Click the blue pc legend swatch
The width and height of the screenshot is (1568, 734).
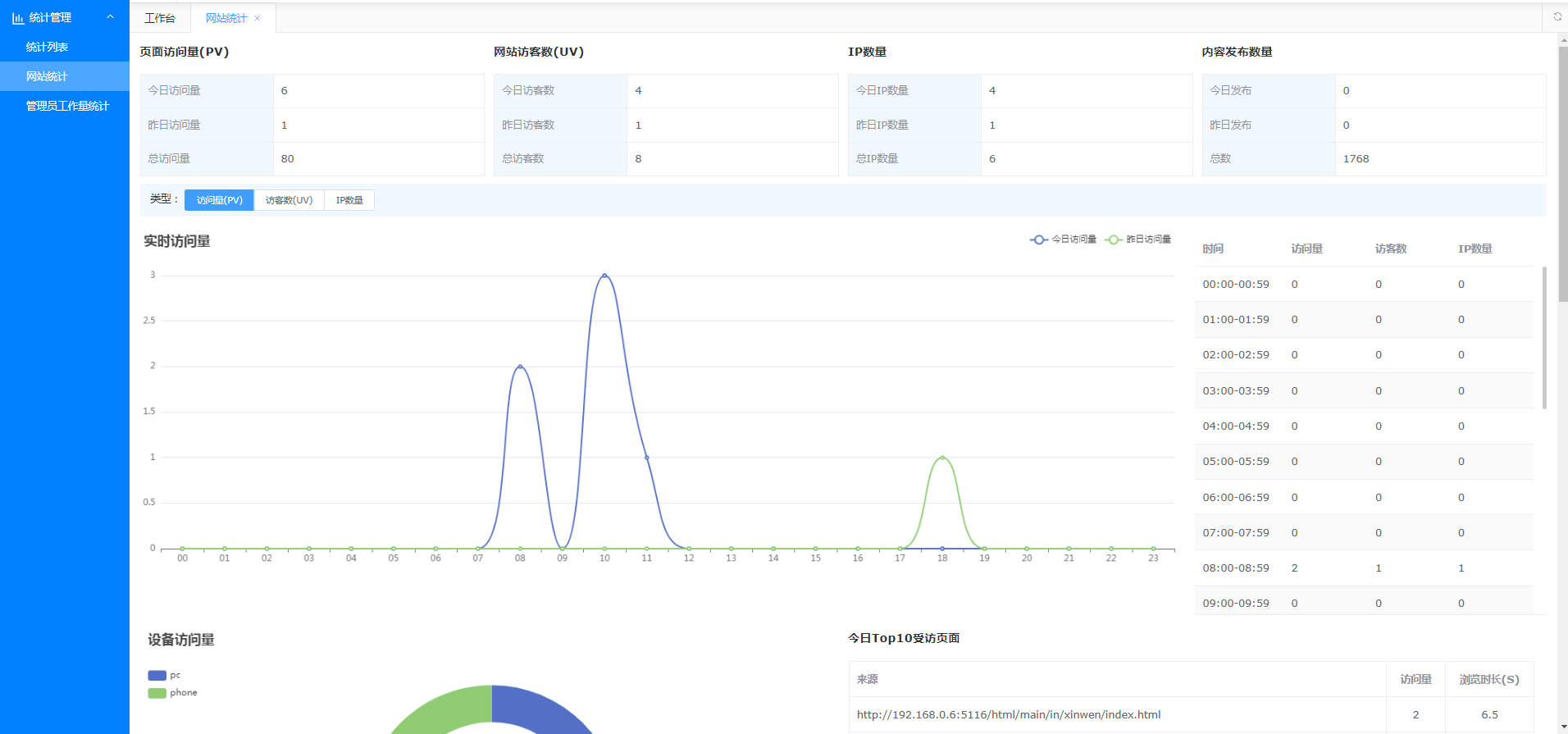click(x=157, y=676)
